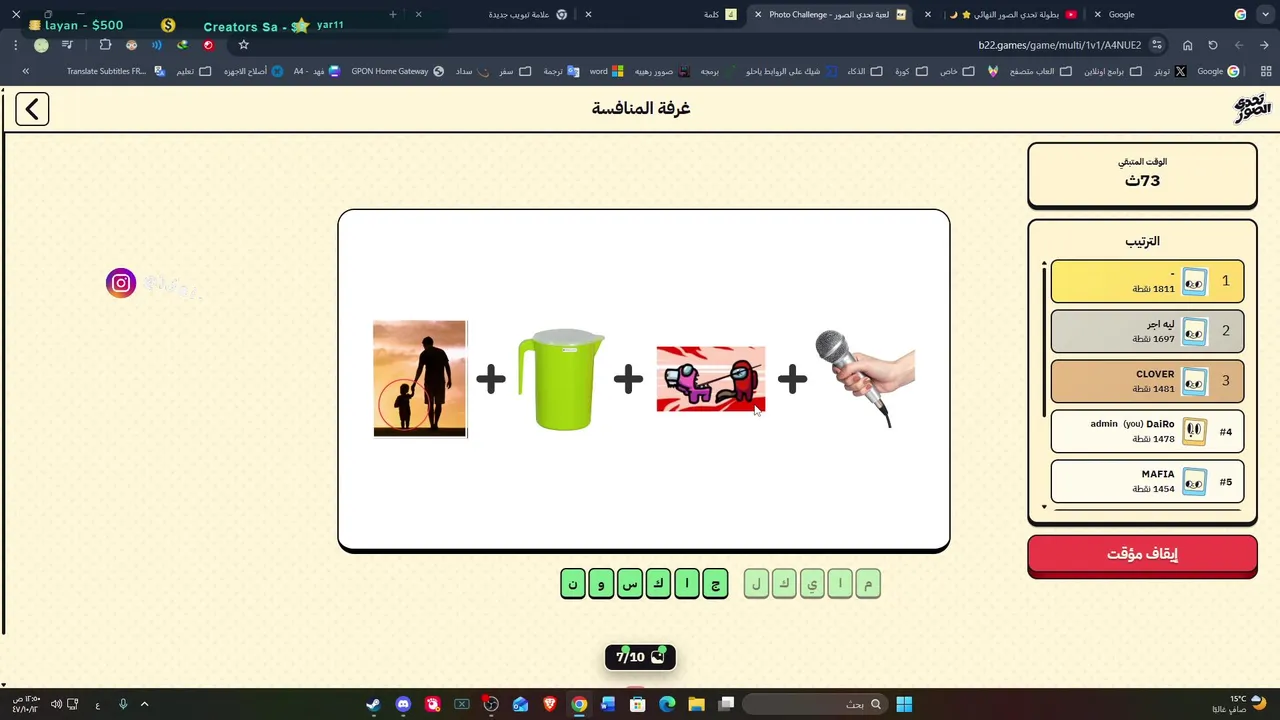Open the سفر bookmark folder

[x=515, y=71]
